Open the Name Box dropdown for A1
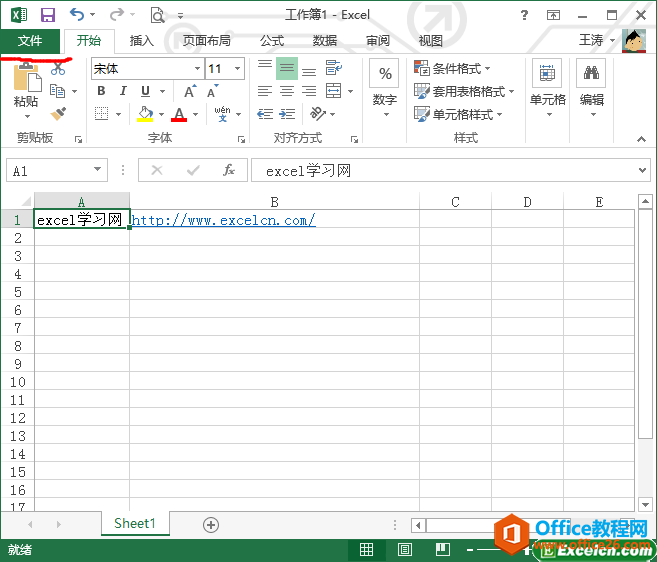Viewport: 657px width, 562px height. point(97,170)
